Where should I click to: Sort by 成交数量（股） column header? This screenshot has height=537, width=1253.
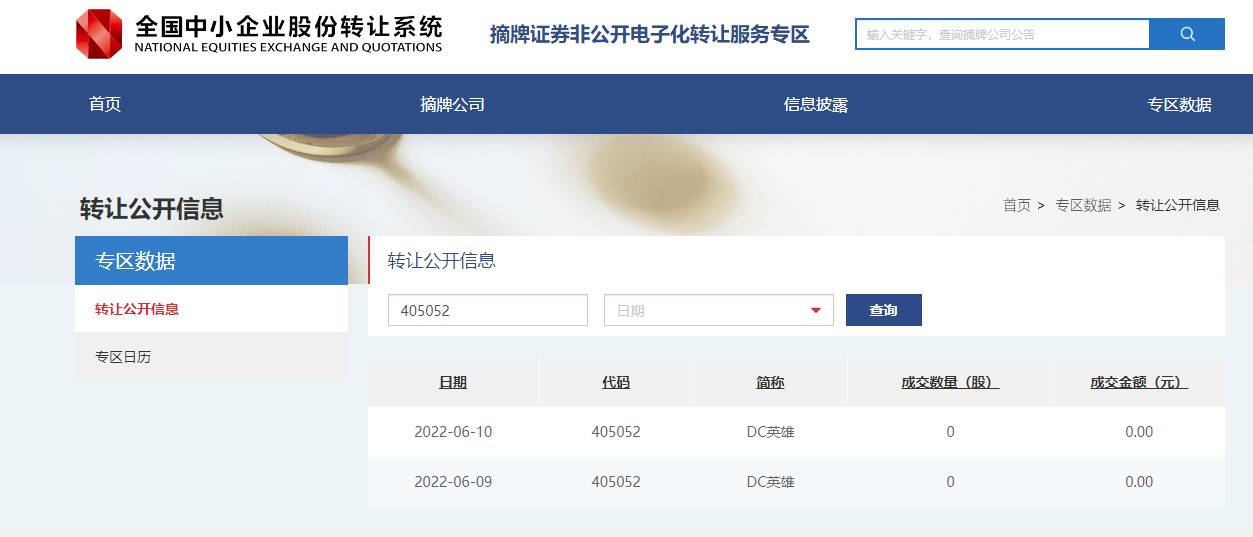point(950,382)
